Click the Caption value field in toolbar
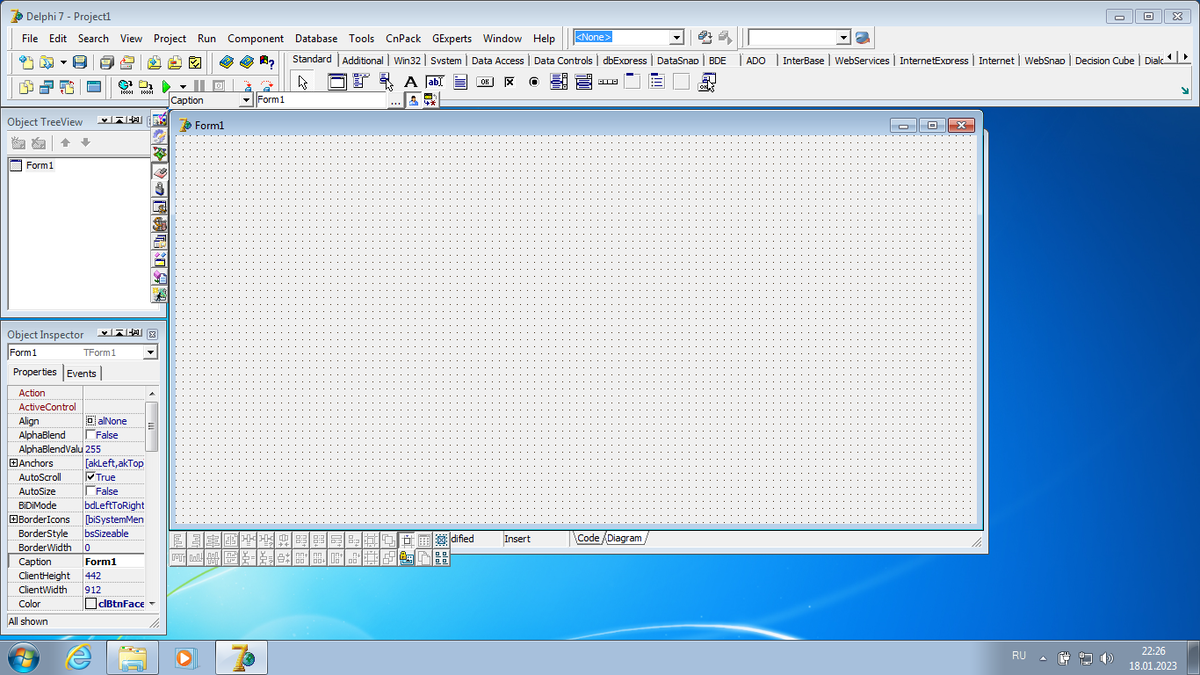The image size is (1200, 675). click(321, 101)
